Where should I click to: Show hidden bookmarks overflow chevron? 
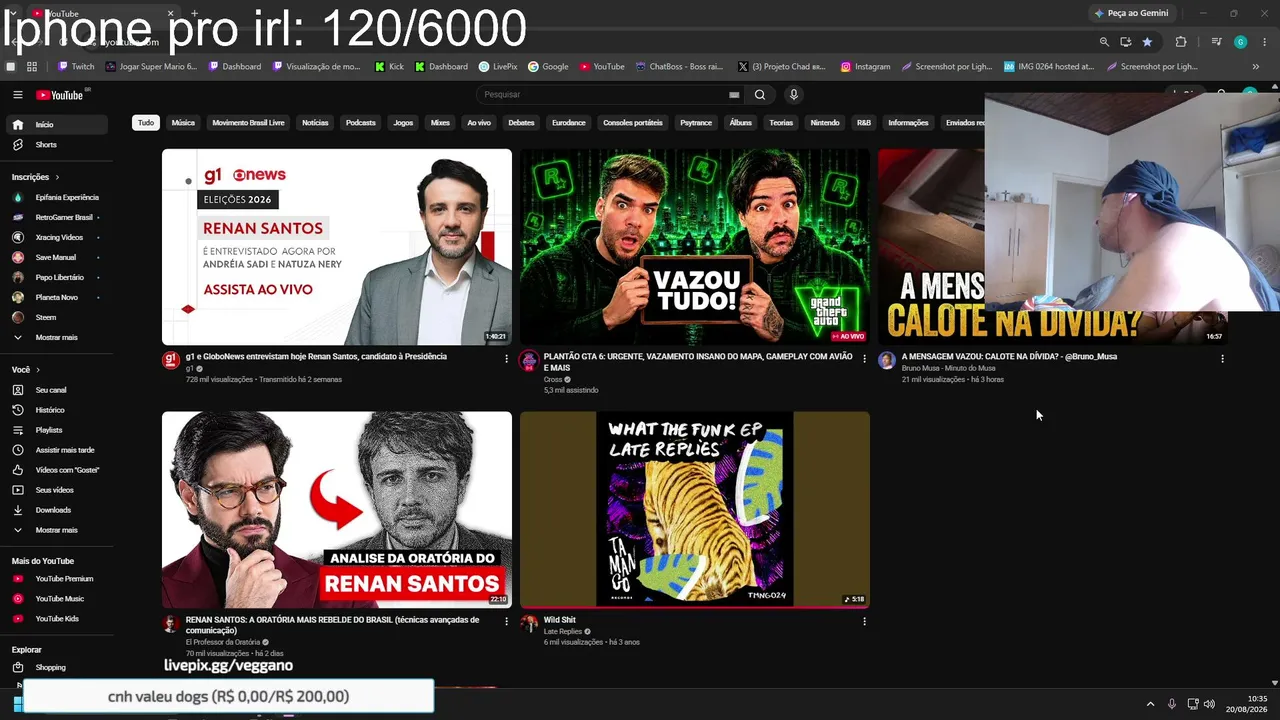(1256, 67)
